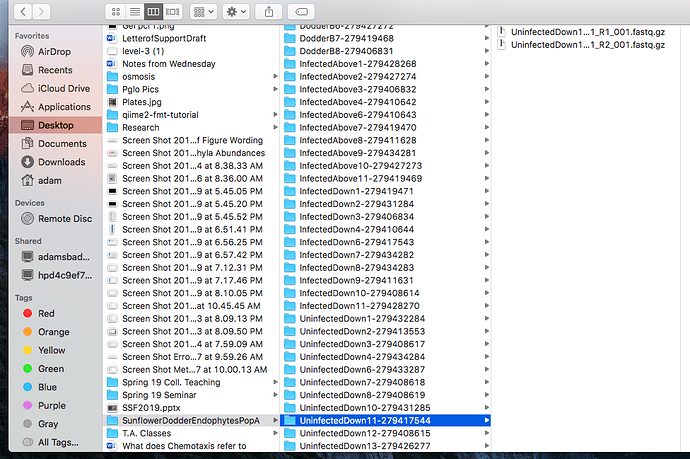This screenshot has height=459, width=690.
Task: Switch to list view
Action: coord(134,11)
